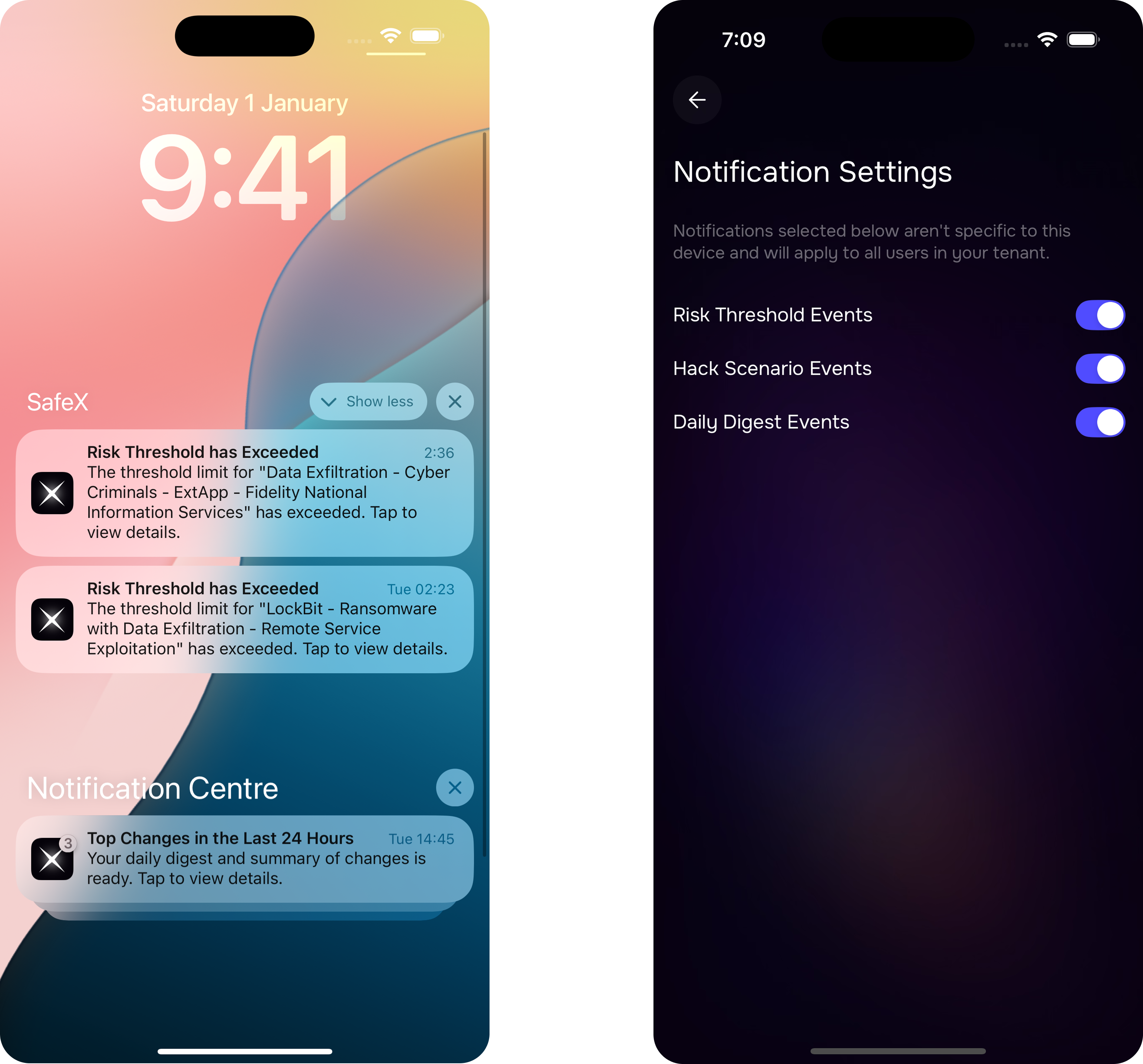This screenshot has height=1064, width=1143.
Task: Tap the SafeX app icon
Action: pos(52,492)
